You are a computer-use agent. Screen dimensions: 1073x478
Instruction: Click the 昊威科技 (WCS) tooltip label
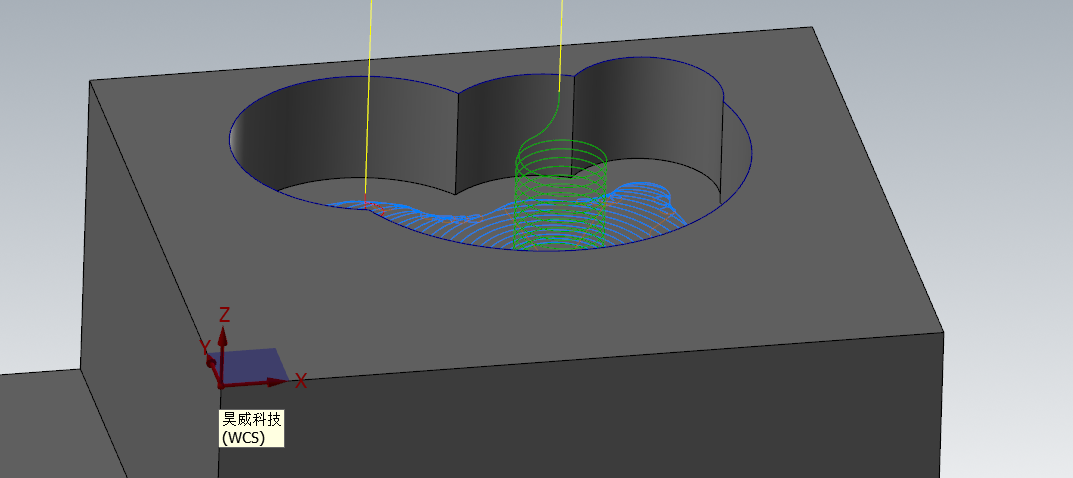coord(251,428)
